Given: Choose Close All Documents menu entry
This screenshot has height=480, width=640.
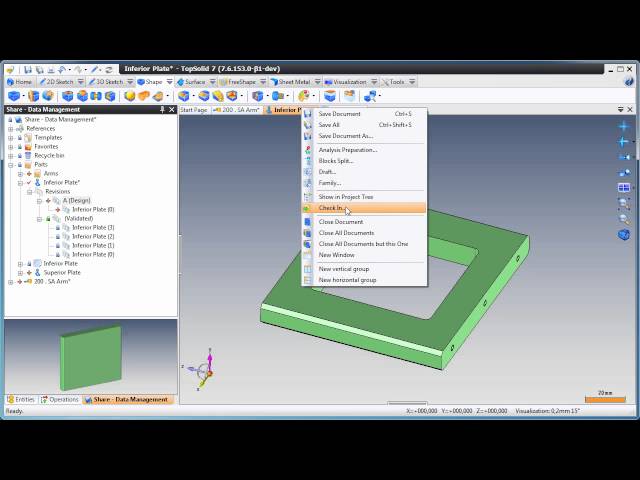Looking at the screenshot, I should (x=346, y=233).
